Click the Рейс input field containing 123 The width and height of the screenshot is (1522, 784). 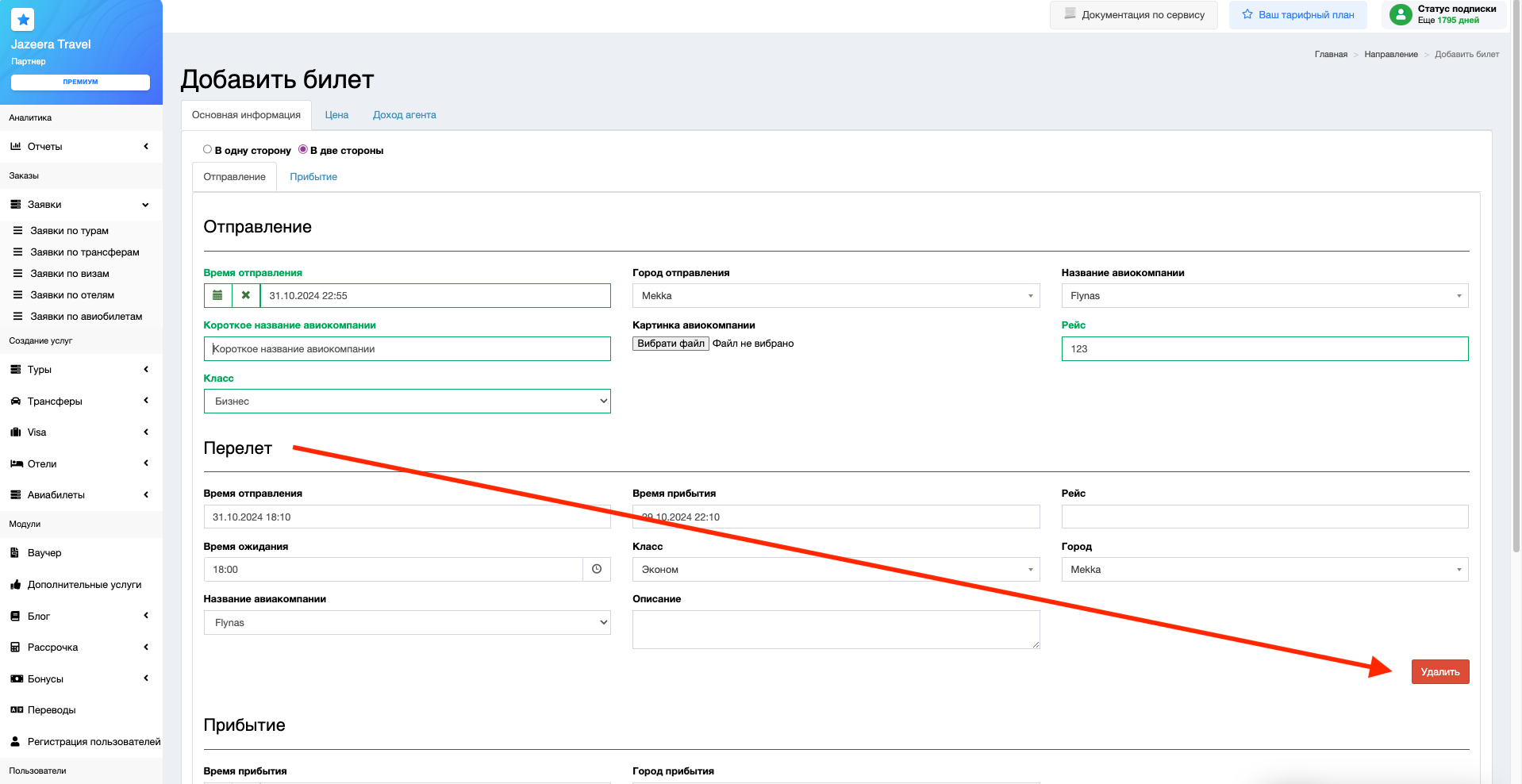point(1265,349)
